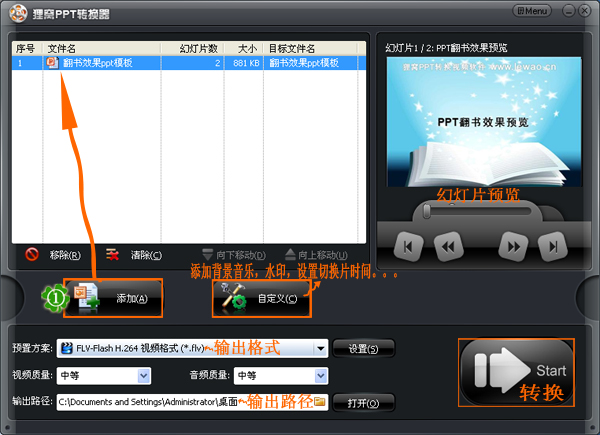The image size is (600, 435).
Task: Click the folder browse icon in path field
Action: pyautogui.click(x=320, y=402)
